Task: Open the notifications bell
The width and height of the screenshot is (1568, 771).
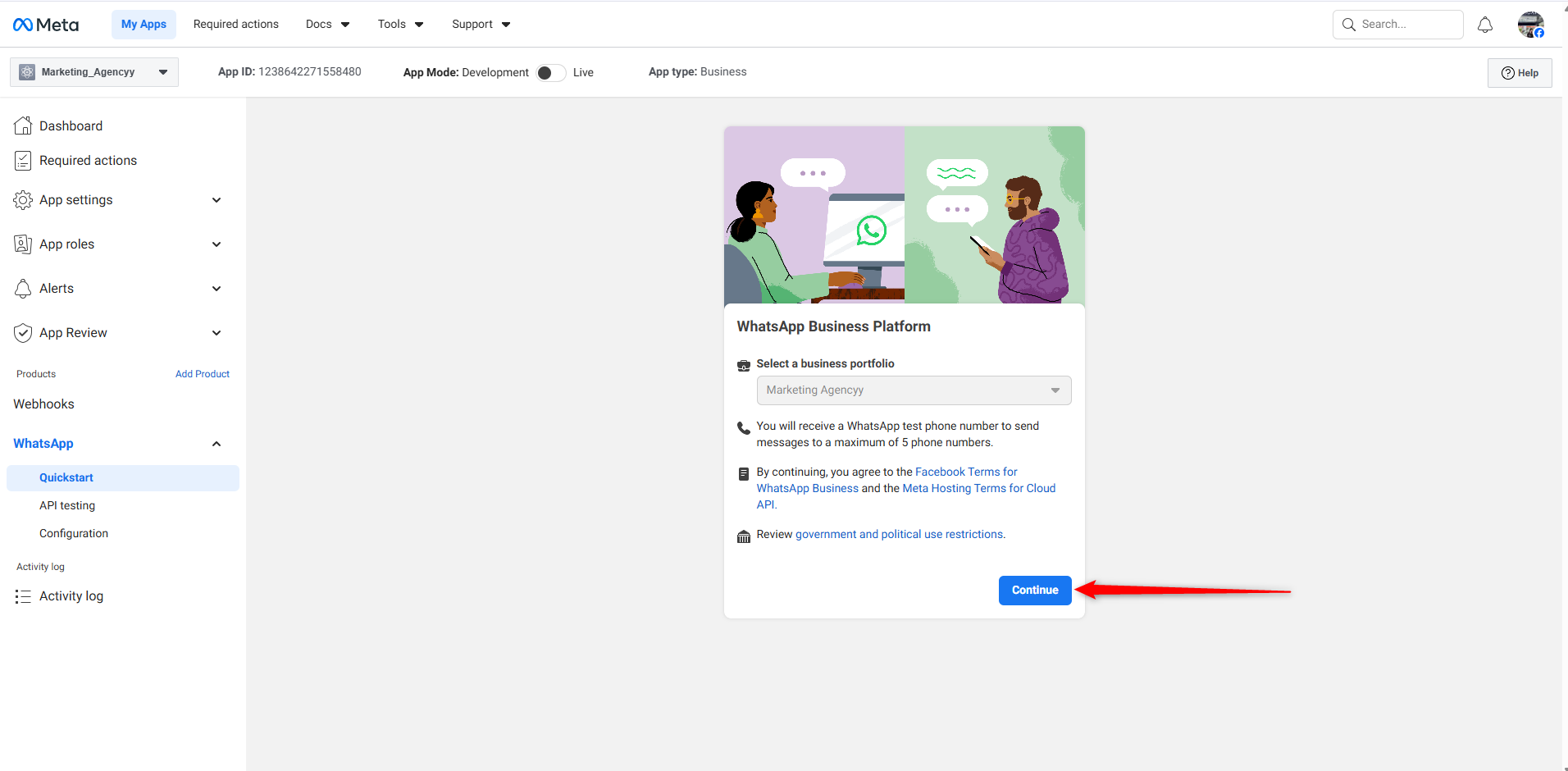Action: 1485,25
